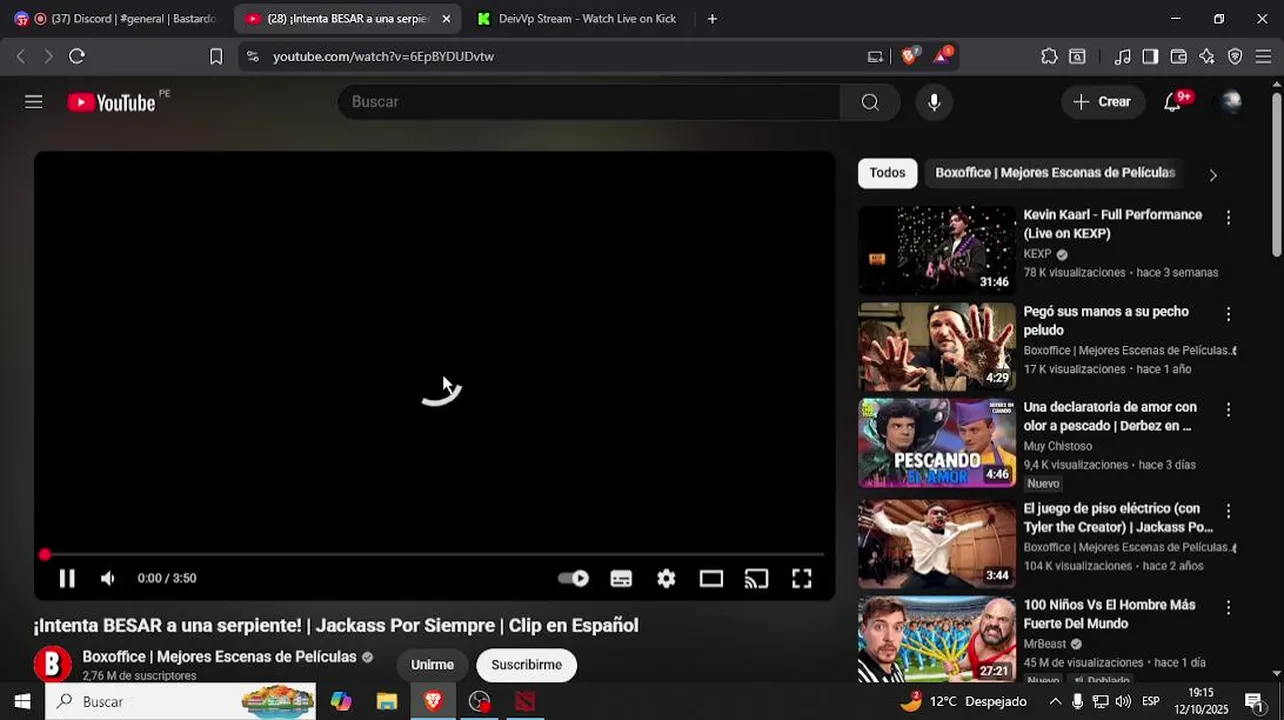This screenshot has width=1284, height=720.
Task: Click the Boxoffice channel avatar
Action: [52, 664]
